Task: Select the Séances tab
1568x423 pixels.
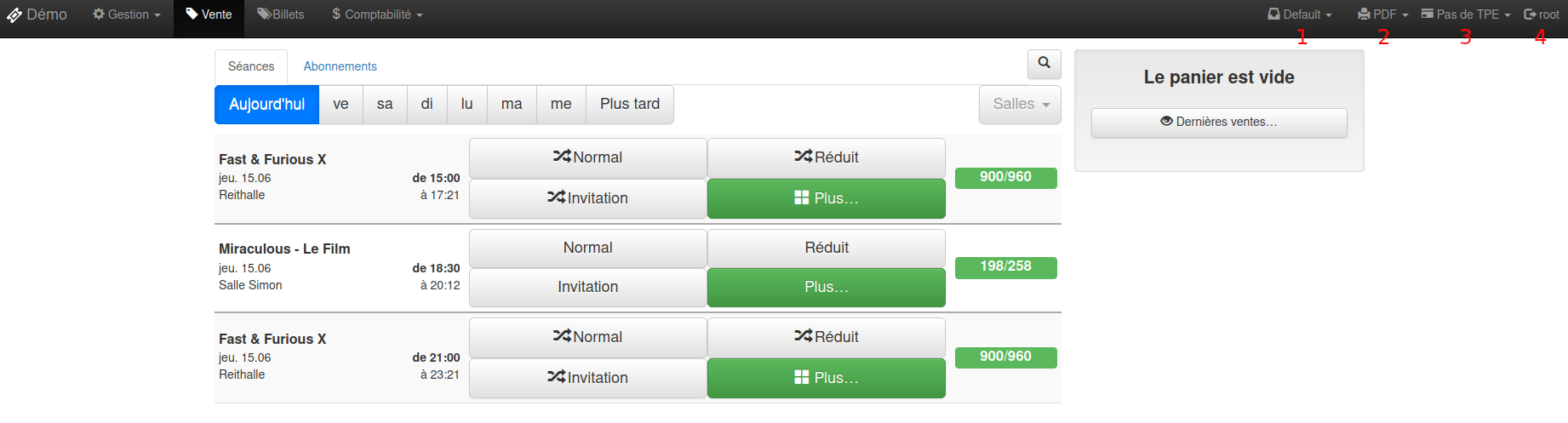Action: pyautogui.click(x=251, y=66)
